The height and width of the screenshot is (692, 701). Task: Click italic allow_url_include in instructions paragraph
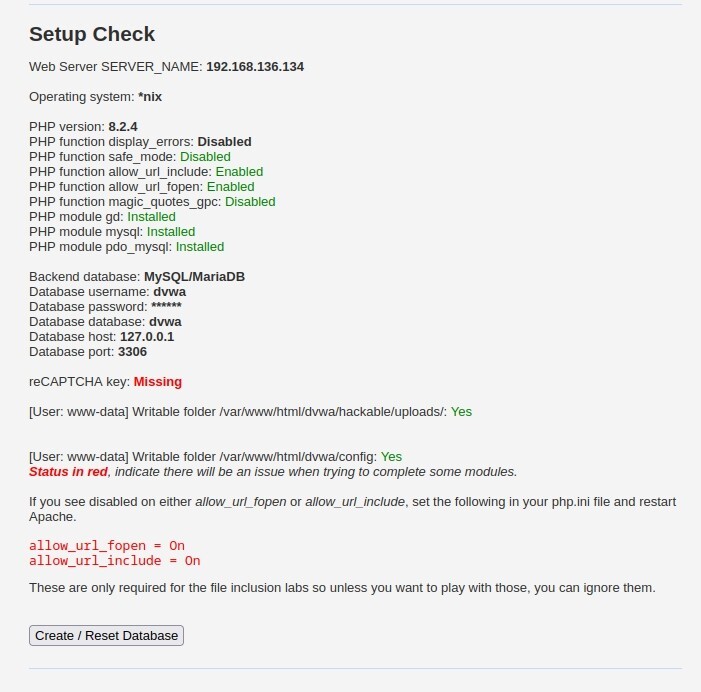[355, 502]
